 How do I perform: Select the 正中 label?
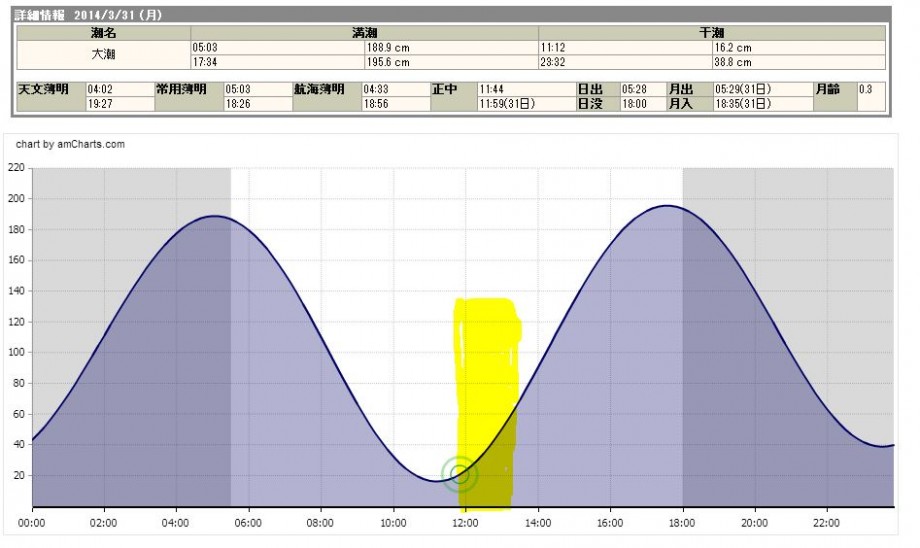tap(445, 89)
